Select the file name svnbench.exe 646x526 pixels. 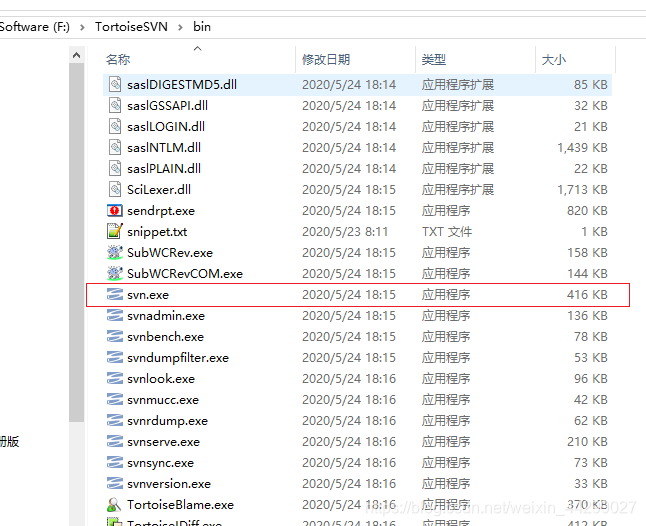coord(165,337)
